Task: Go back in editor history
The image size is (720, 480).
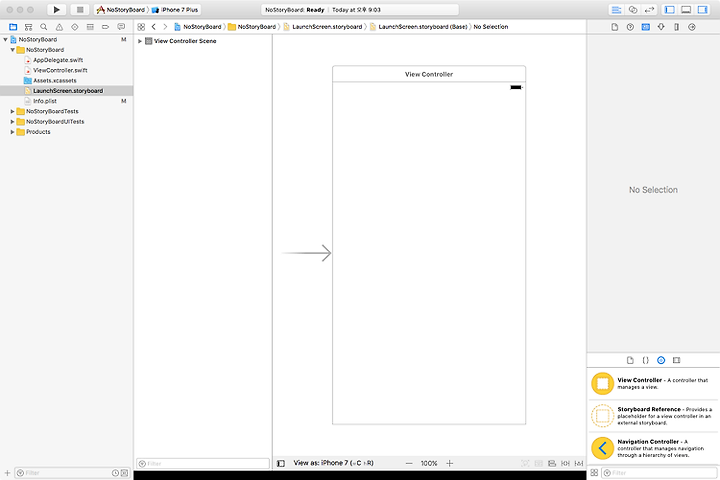Action: 154,27
